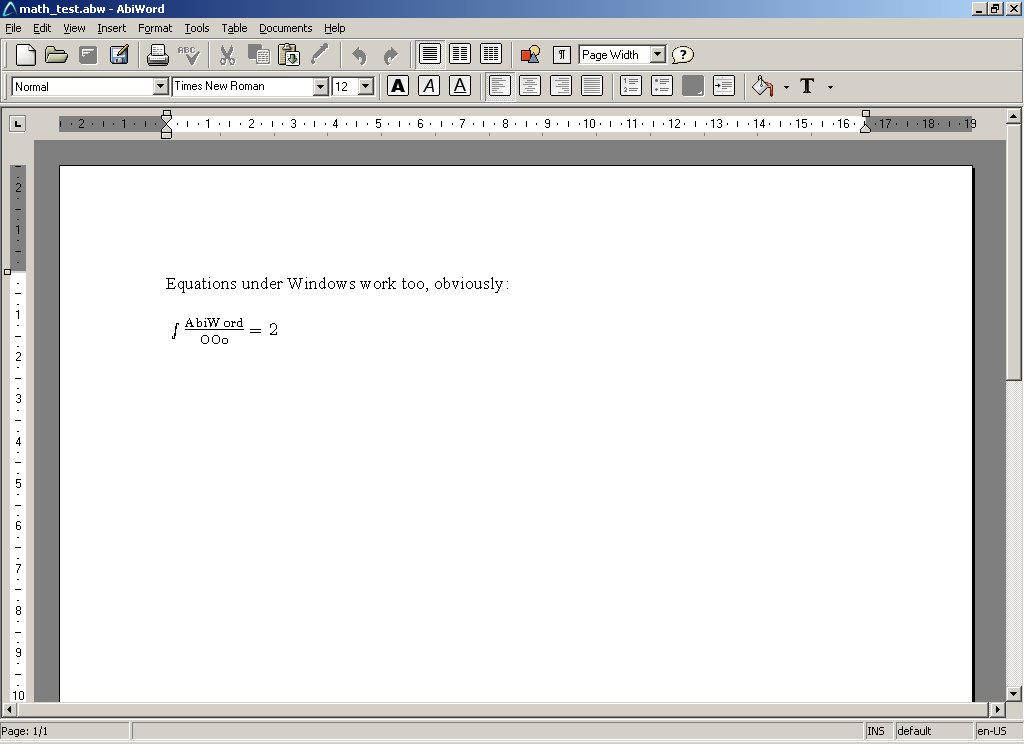Viewport: 1024px width, 744px height.
Task: Open the Format menu
Action: [x=155, y=28]
